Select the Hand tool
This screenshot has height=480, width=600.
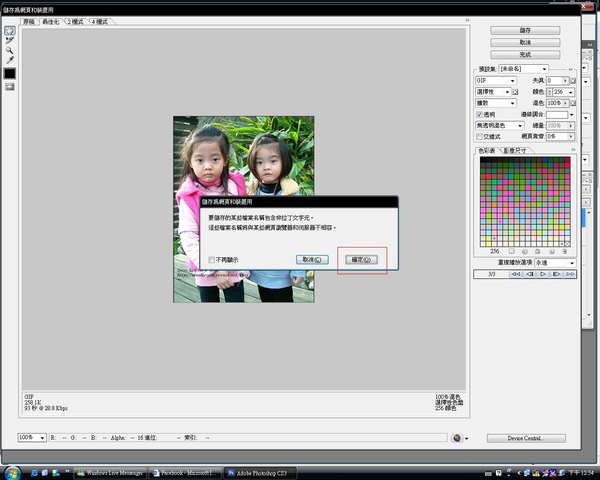pos(10,31)
